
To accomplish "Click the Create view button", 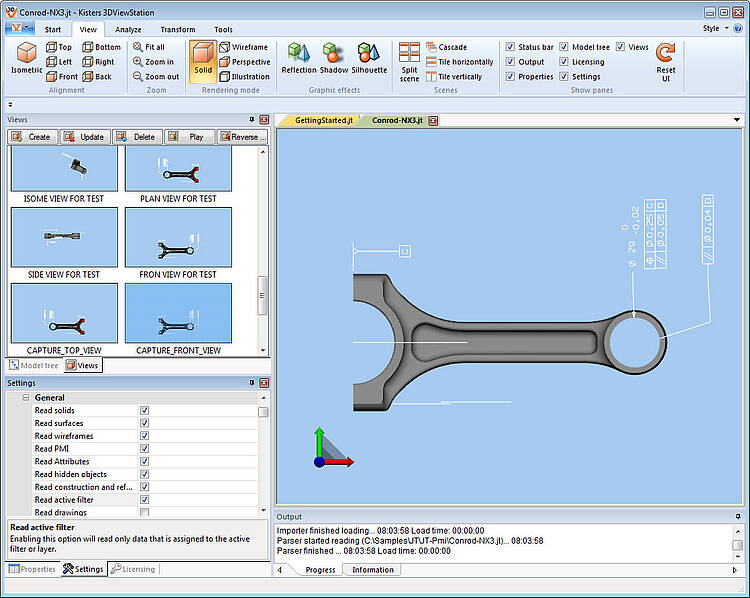I will pyautogui.click(x=32, y=137).
